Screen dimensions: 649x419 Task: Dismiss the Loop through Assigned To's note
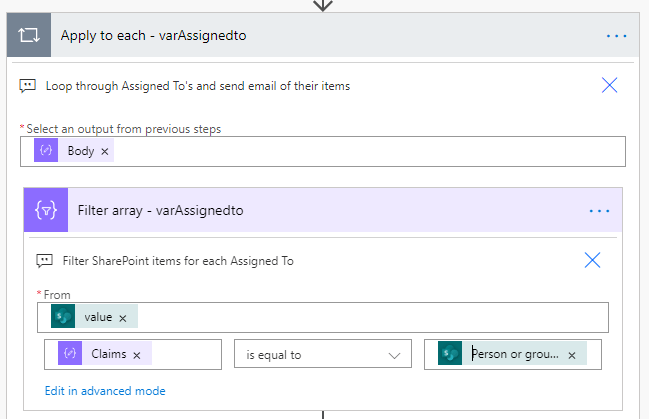tap(609, 85)
